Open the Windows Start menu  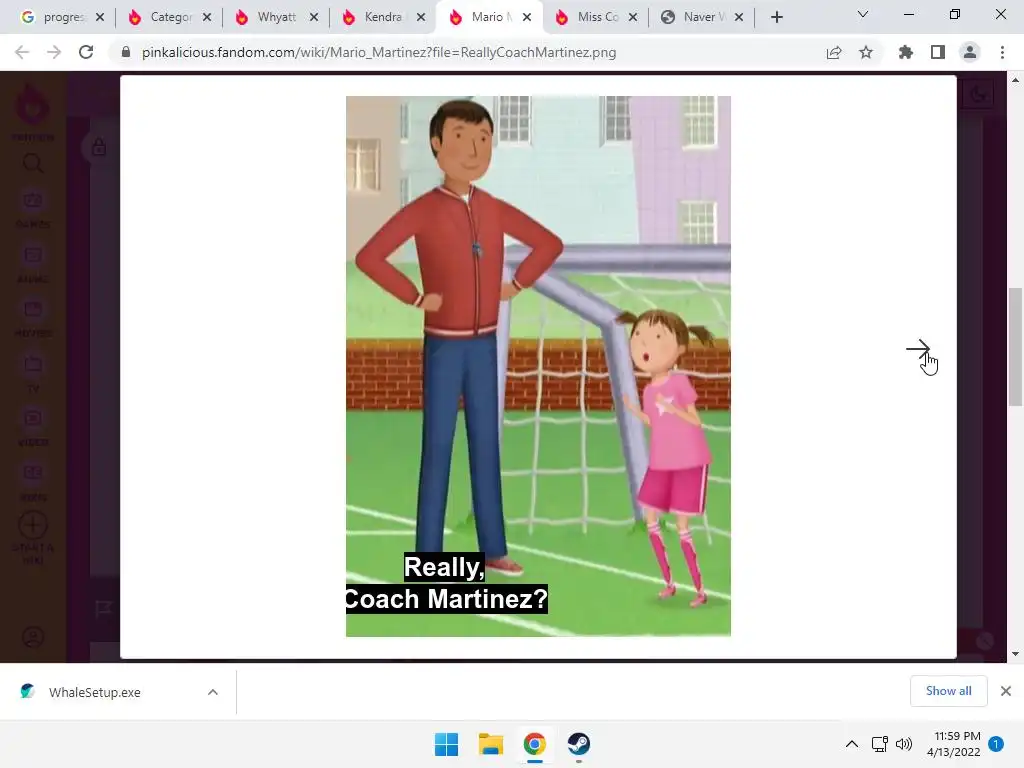447,744
